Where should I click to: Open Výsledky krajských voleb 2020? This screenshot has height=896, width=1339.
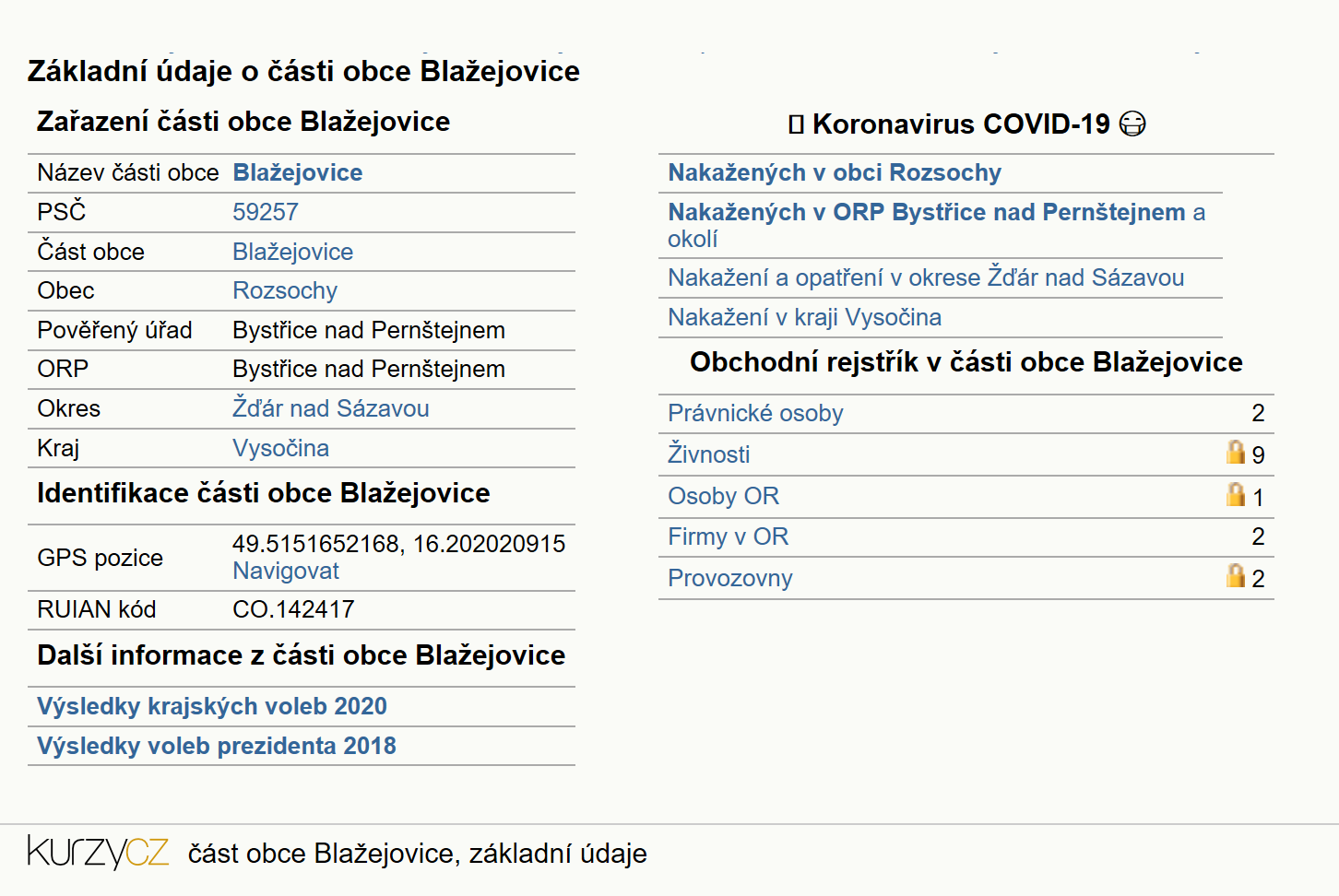click(212, 706)
